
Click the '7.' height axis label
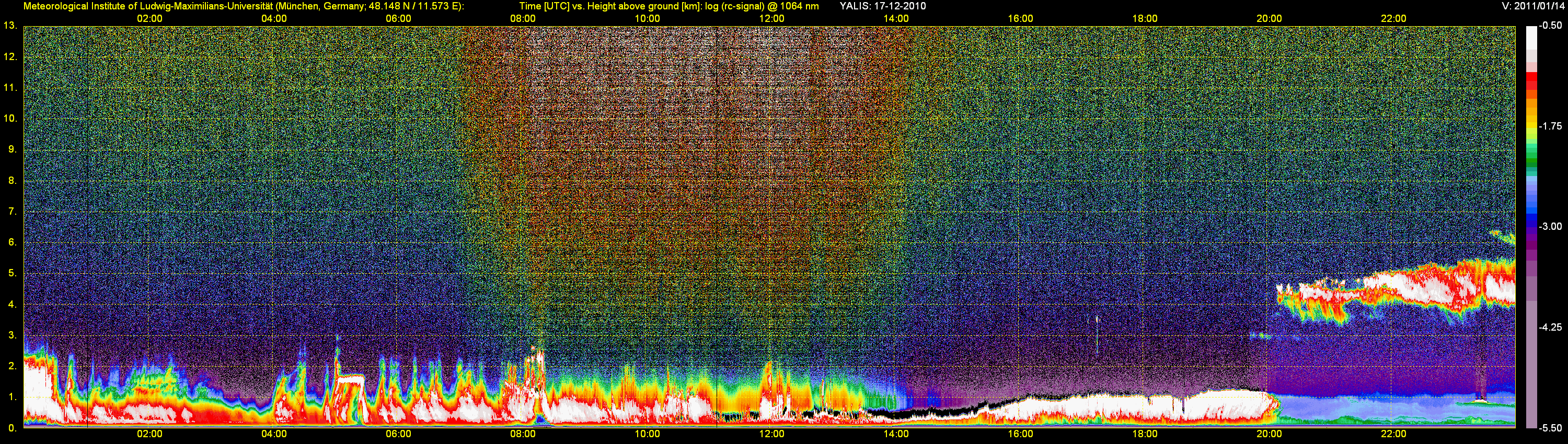coord(13,212)
